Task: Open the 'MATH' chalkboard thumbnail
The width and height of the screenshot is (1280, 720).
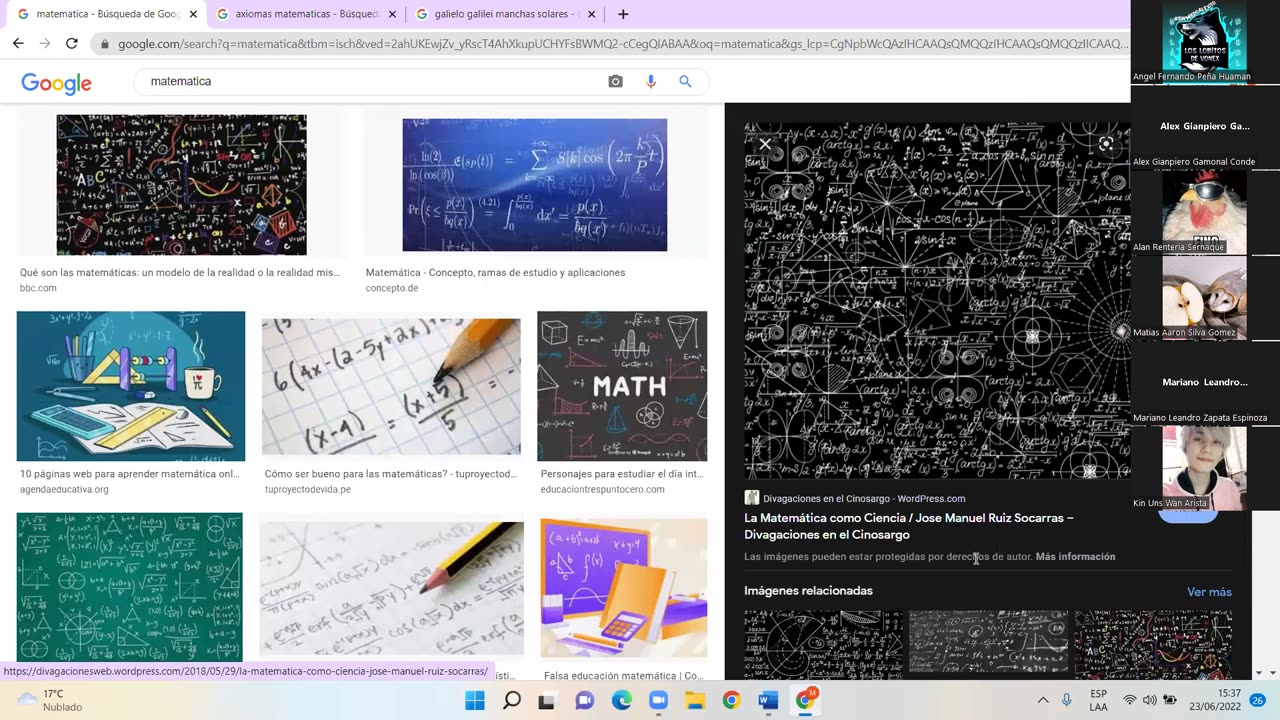Action: click(622, 386)
